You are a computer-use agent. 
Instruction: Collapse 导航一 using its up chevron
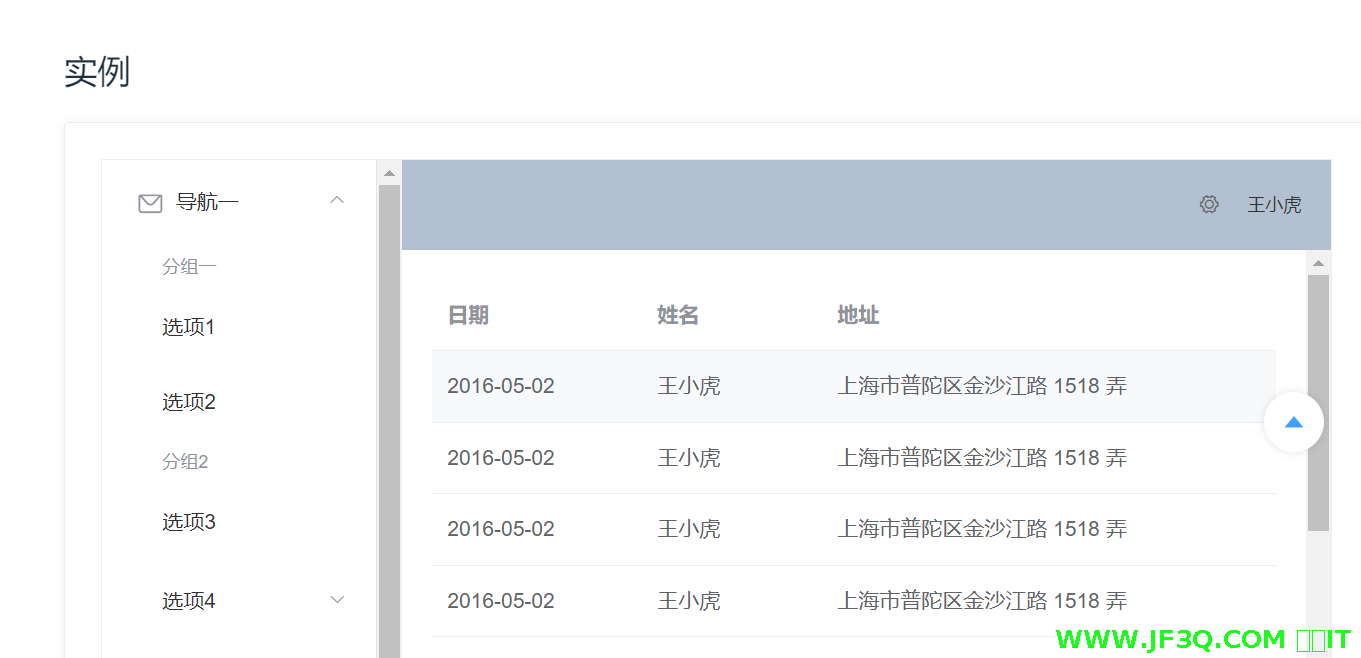point(337,201)
